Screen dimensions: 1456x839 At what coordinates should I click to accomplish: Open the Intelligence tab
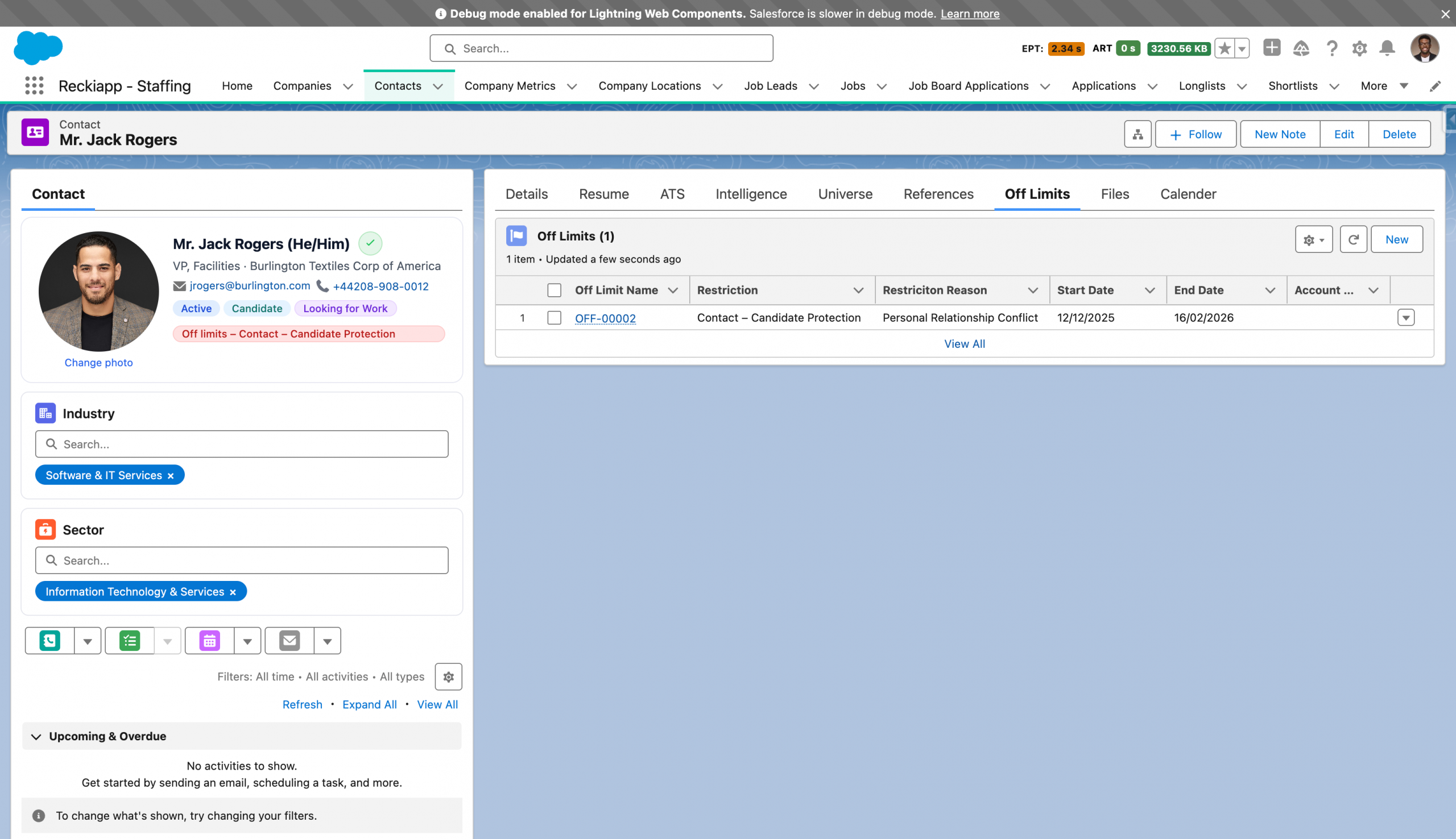pyautogui.click(x=751, y=194)
